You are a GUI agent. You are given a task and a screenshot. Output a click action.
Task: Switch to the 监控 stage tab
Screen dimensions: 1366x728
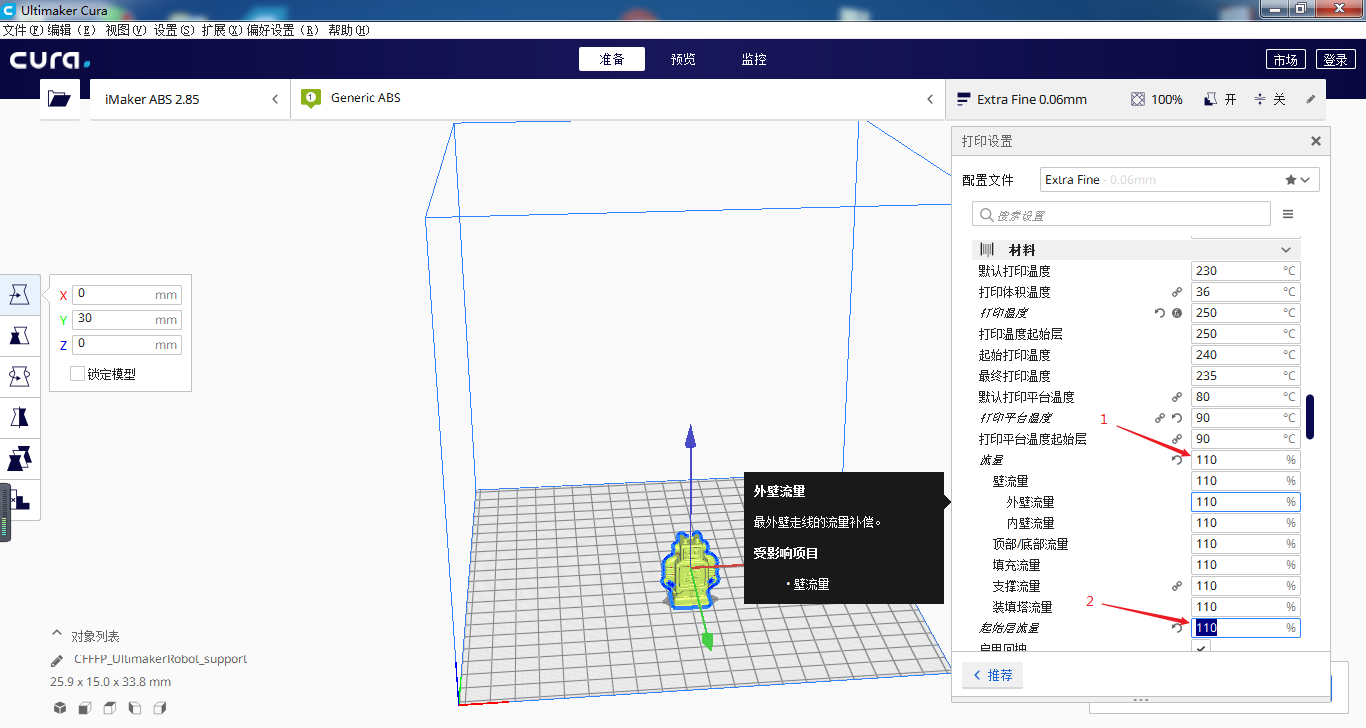tap(754, 59)
